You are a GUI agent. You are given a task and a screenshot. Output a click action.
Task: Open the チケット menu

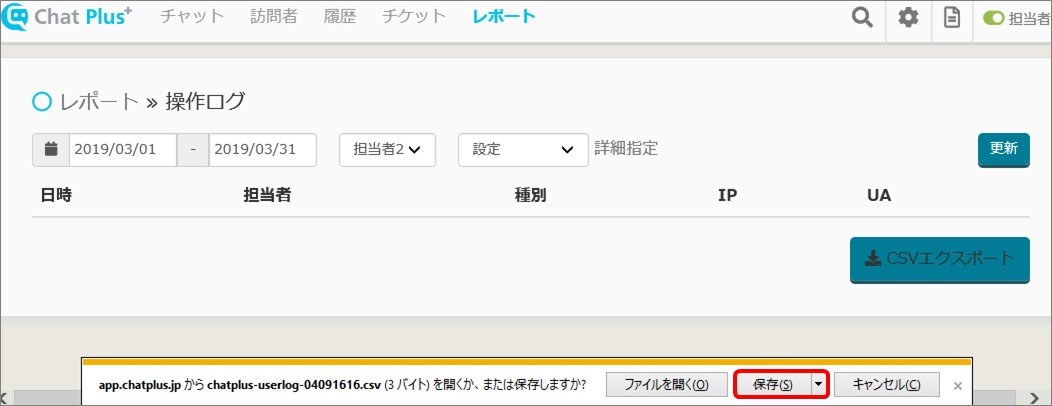click(x=414, y=17)
